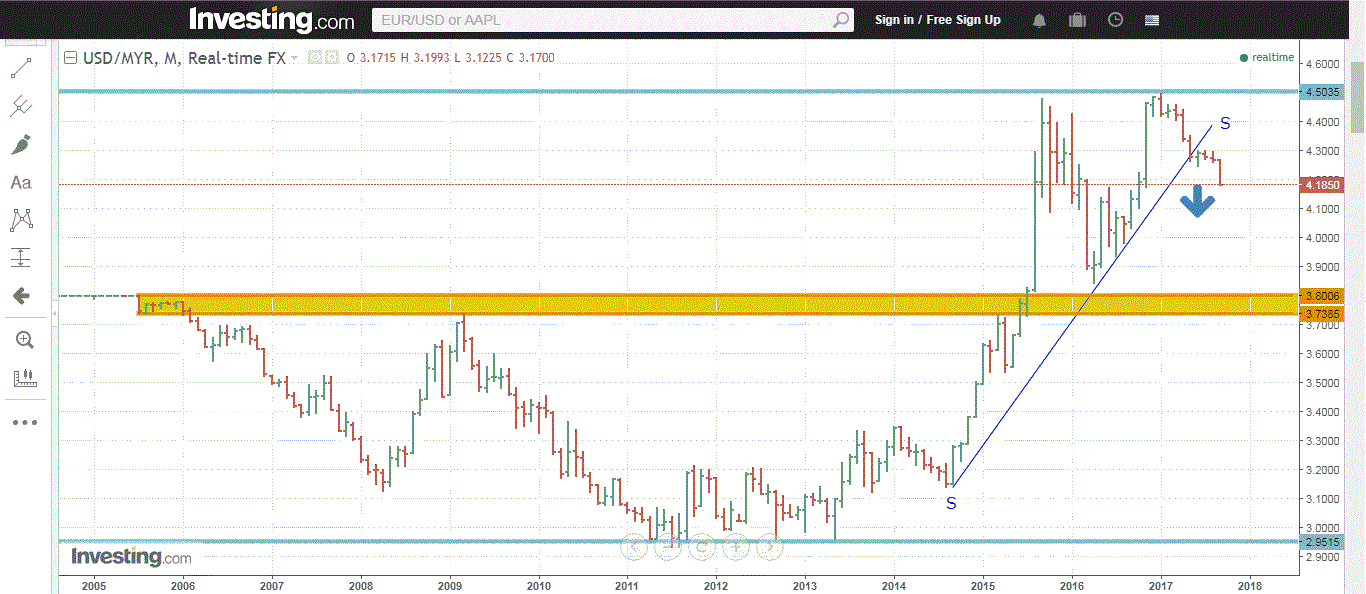1366x594 pixels.
Task: Select the price range measurement tool
Action: (21, 258)
